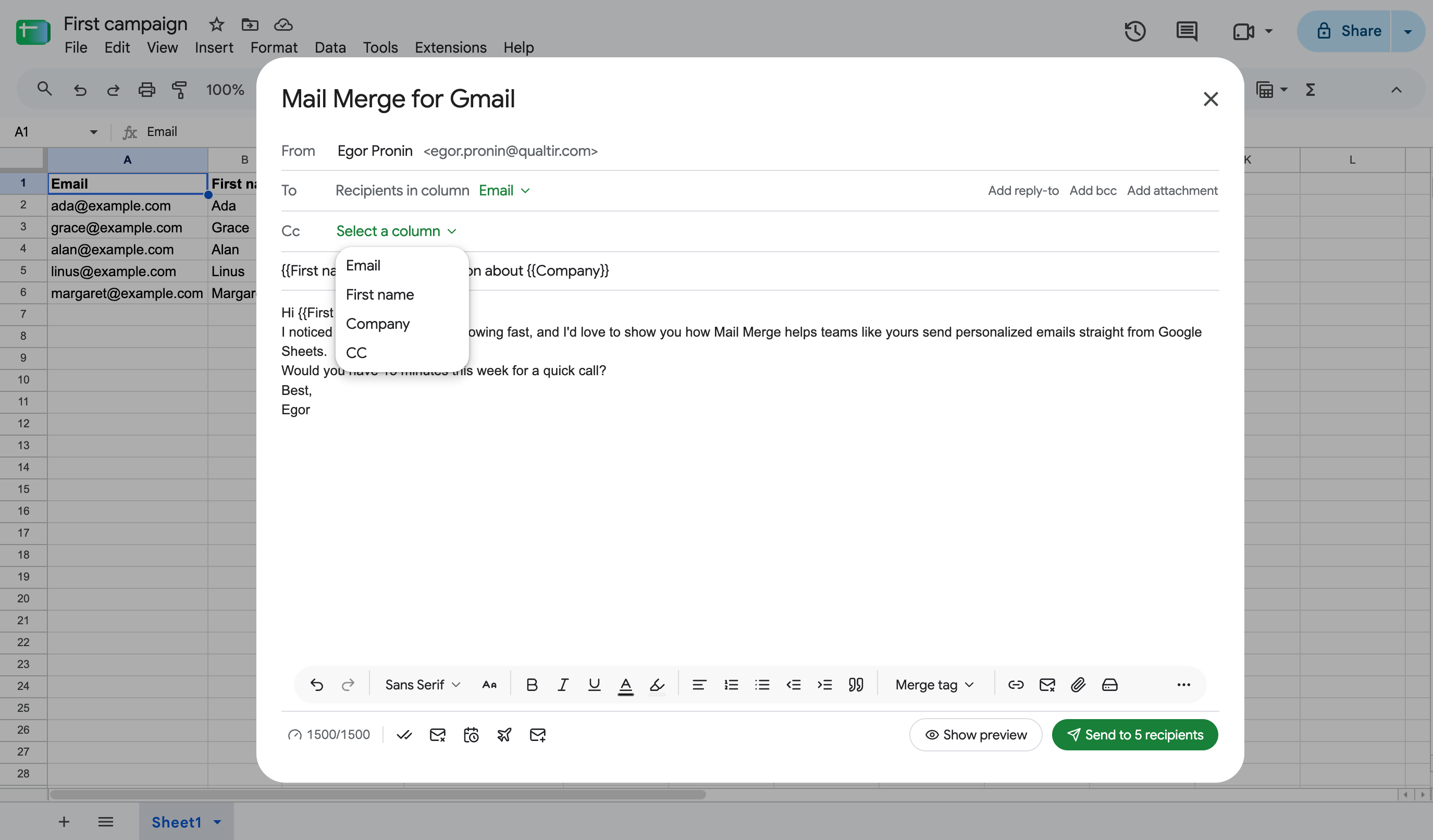Image resolution: width=1433 pixels, height=840 pixels.
Task: Insert a bulleted list
Action: [762, 685]
